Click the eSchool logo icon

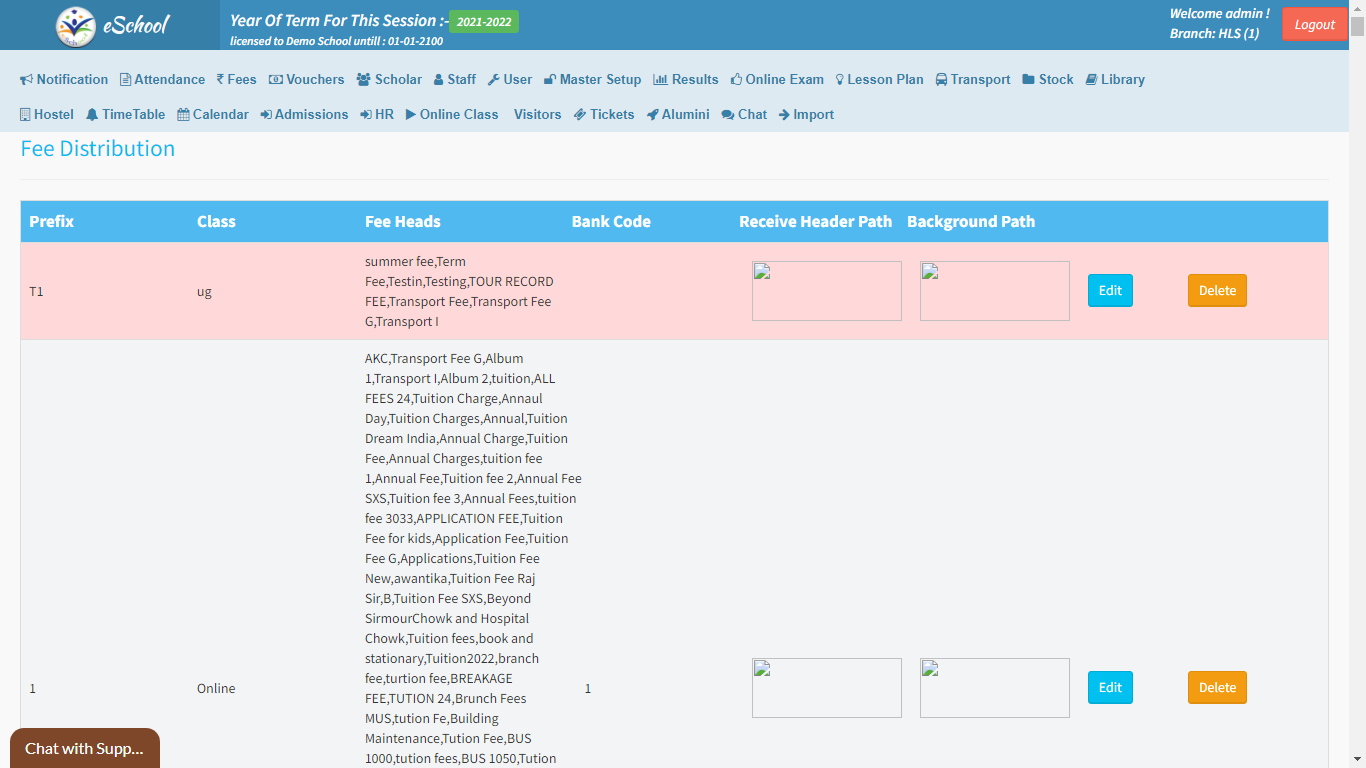tap(76, 26)
